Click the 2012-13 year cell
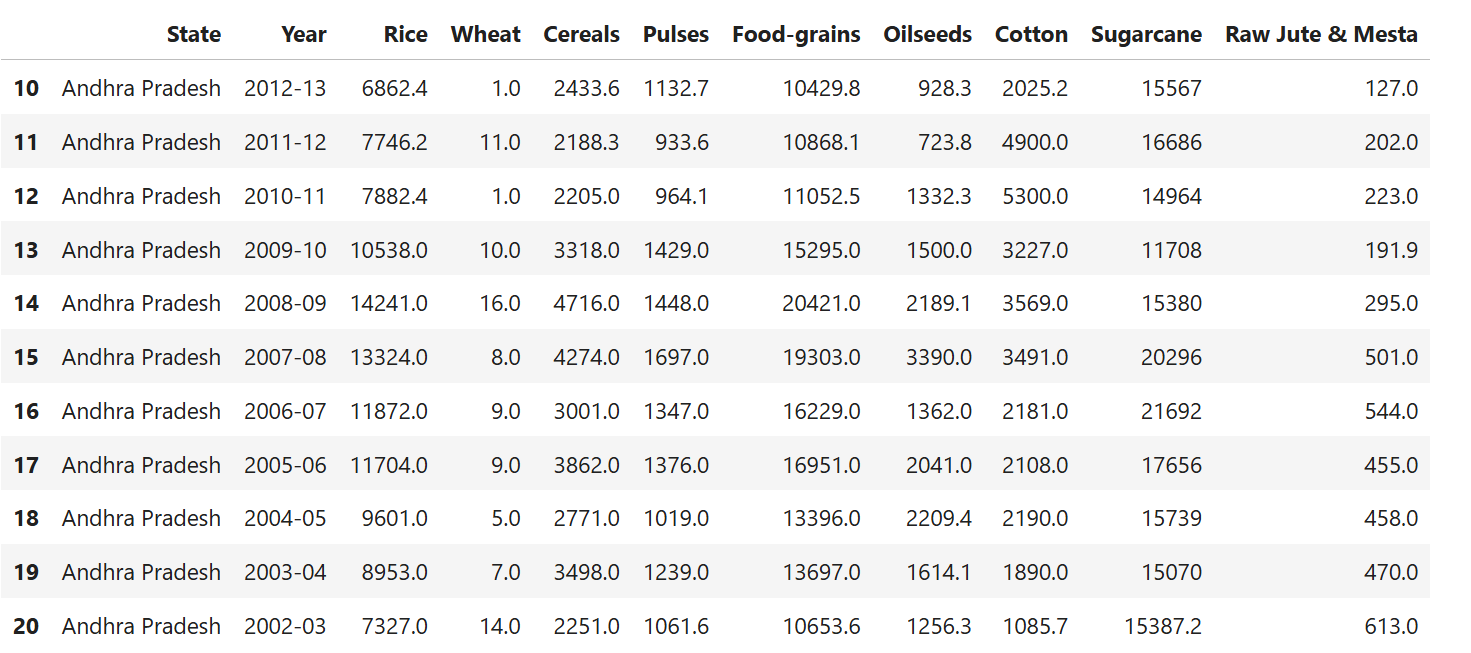Screen dimensions: 1471x653 [285, 88]
